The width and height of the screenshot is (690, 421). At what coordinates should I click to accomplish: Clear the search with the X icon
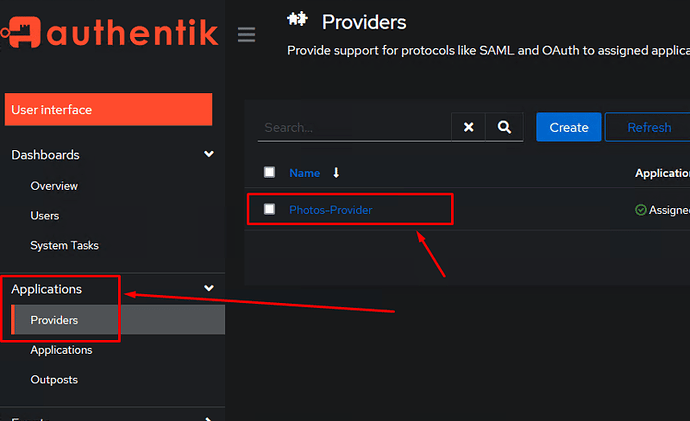[x=469, y=127]
